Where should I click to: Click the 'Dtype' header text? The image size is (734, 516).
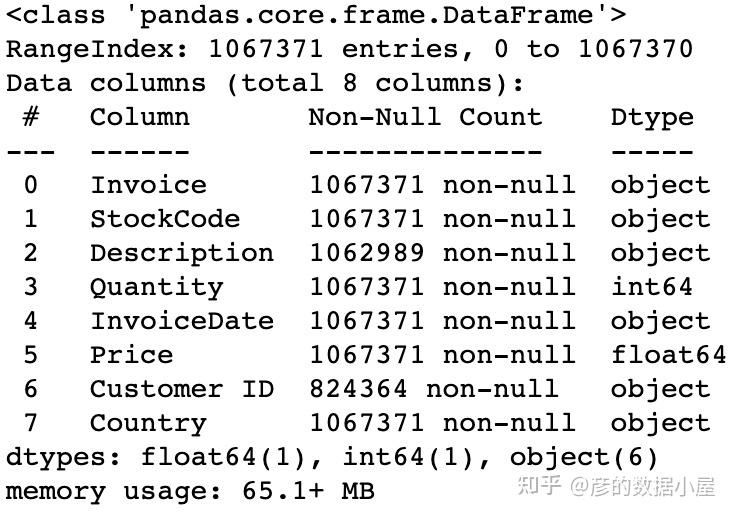(651, 117)
